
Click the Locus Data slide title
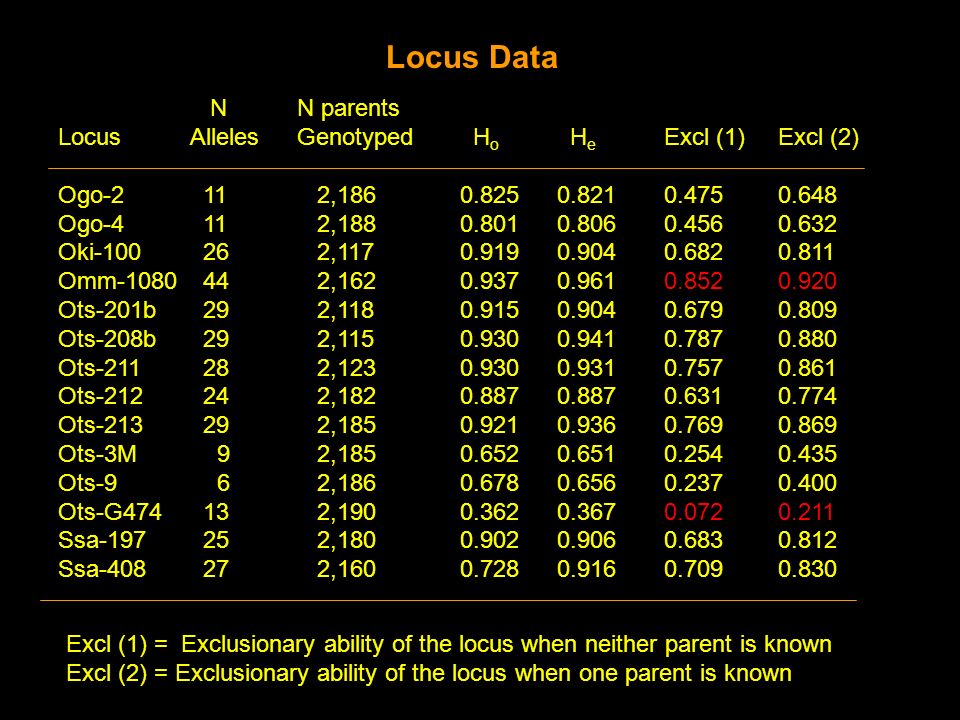pos(472,58)
